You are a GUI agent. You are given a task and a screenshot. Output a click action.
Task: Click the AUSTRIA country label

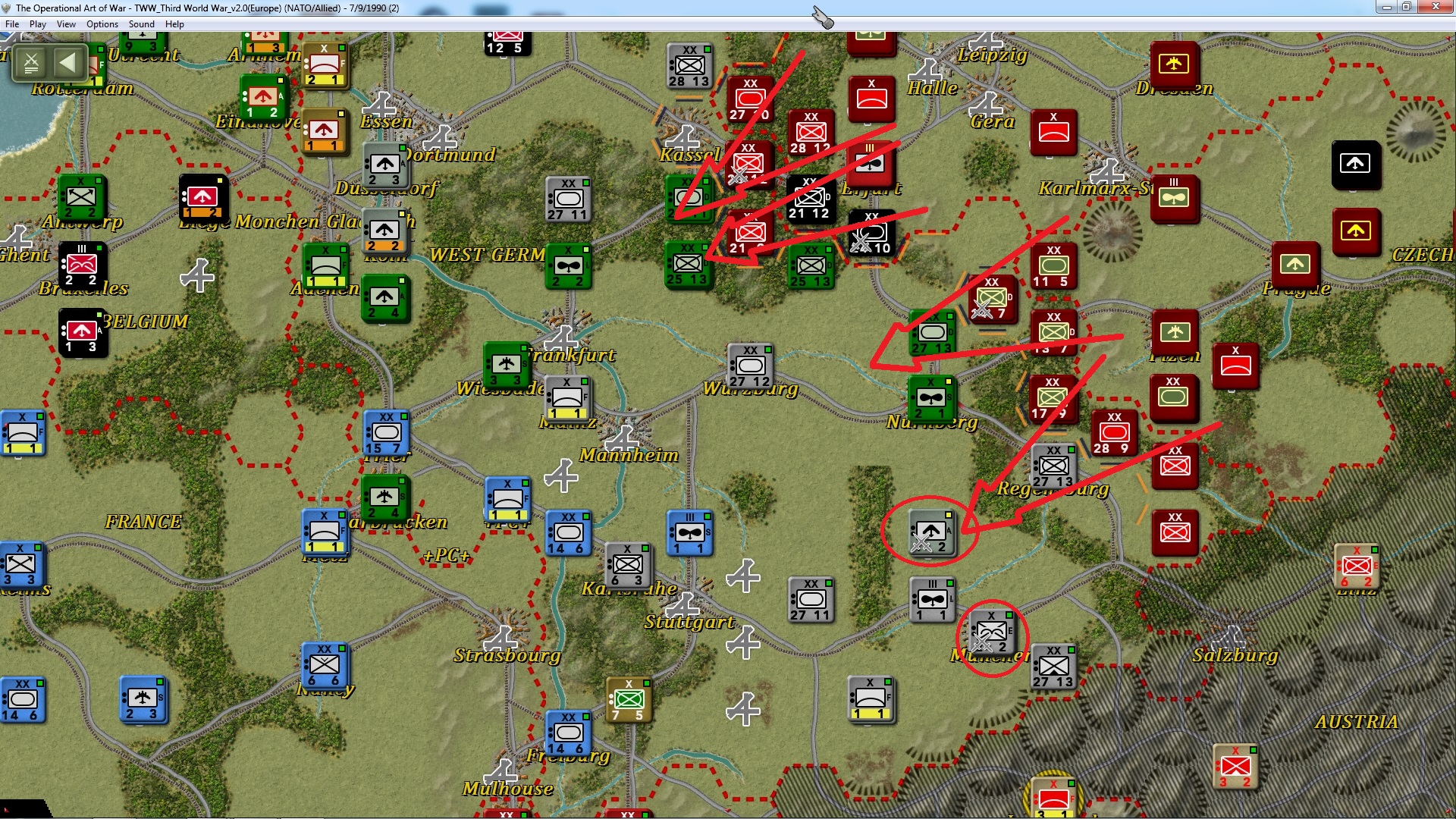[x=1357, y=722]
